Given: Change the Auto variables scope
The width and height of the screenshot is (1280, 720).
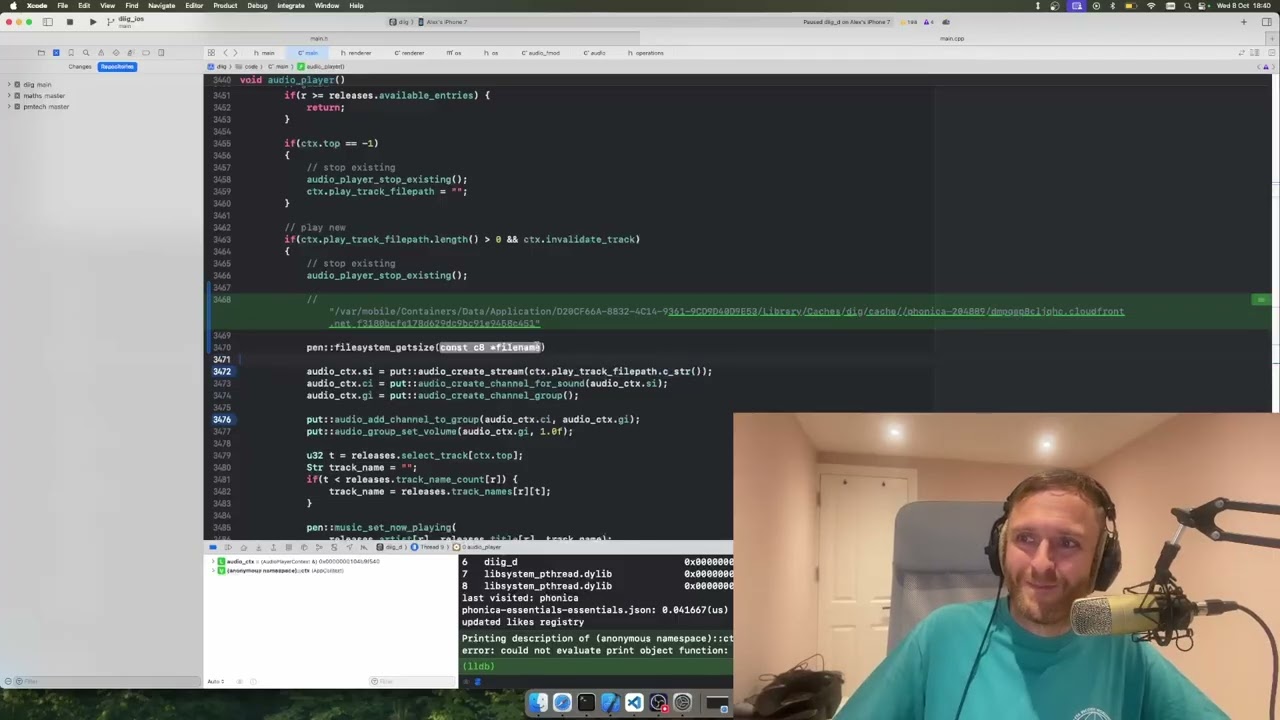Looking at the screenshot, I should tap(217, 681).
